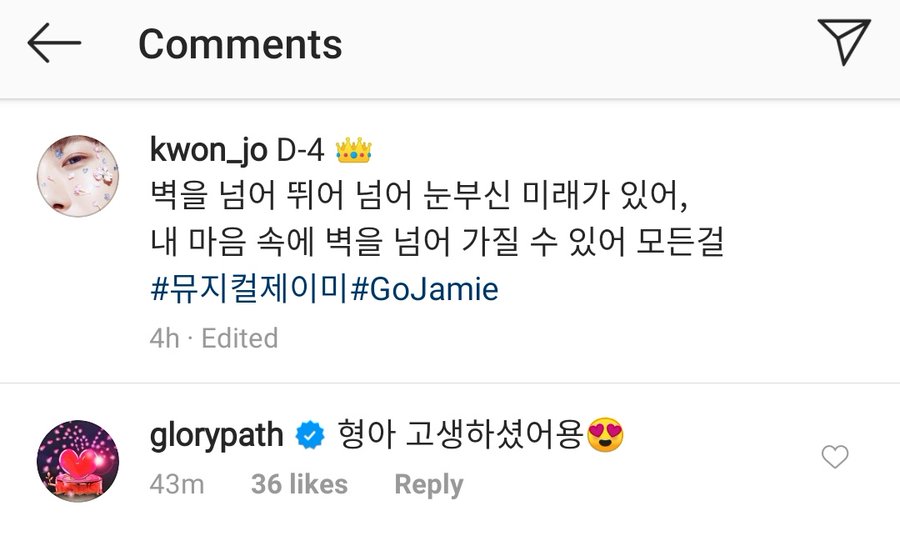Screen dimensions: 900x536
Task: Tap the Edited label
Action: 239,339
